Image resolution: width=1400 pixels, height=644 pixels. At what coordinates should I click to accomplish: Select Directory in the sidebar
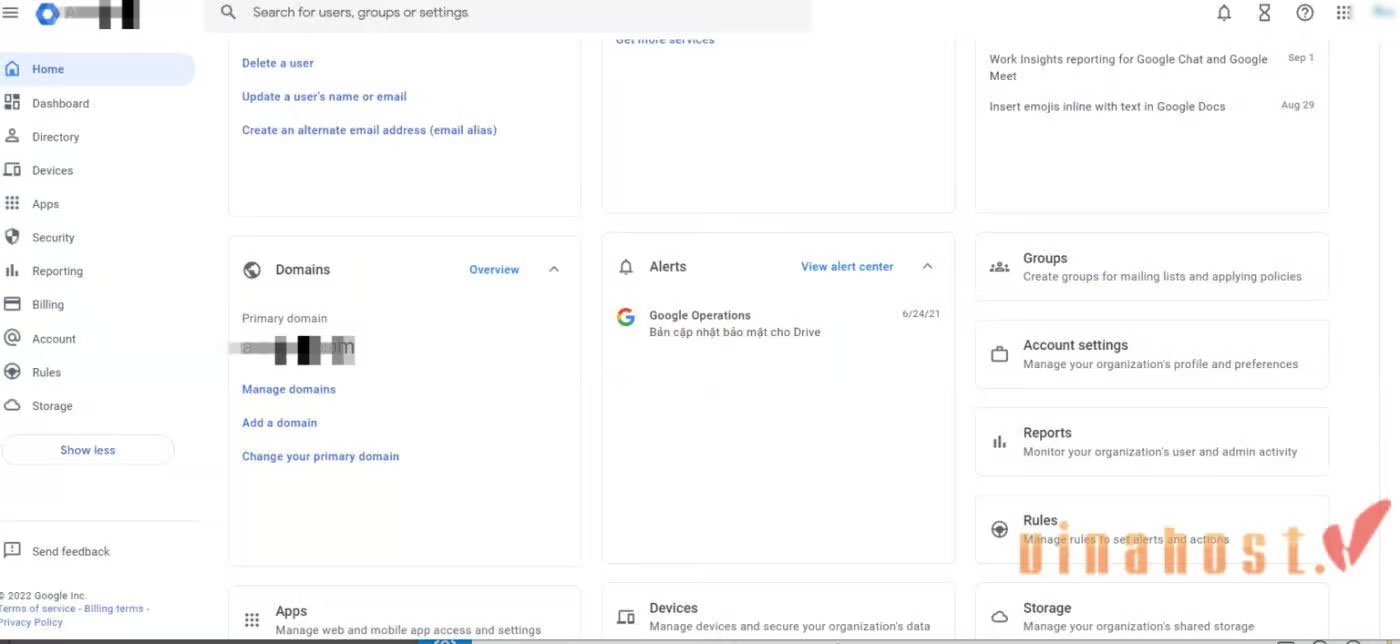click(55, 137)
